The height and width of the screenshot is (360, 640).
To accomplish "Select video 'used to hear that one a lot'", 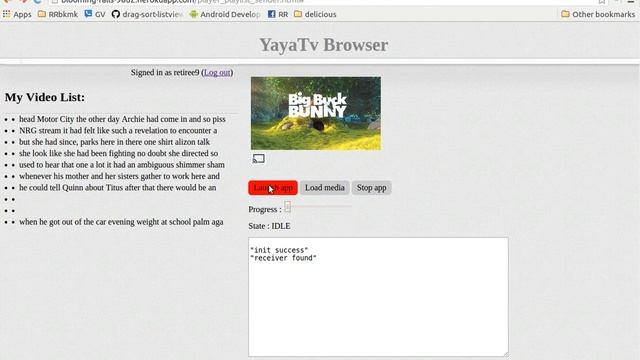I will tap(122, 165).
